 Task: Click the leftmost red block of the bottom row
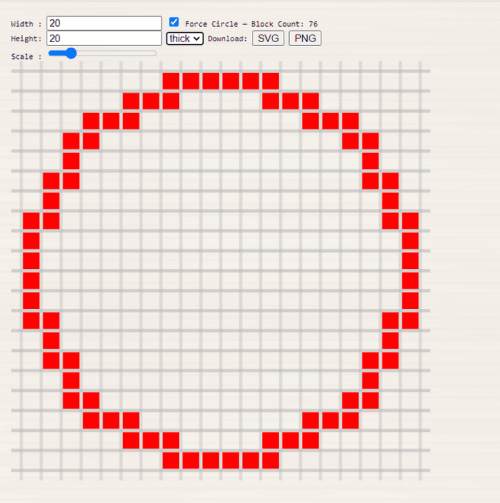(x=171, y=460)
